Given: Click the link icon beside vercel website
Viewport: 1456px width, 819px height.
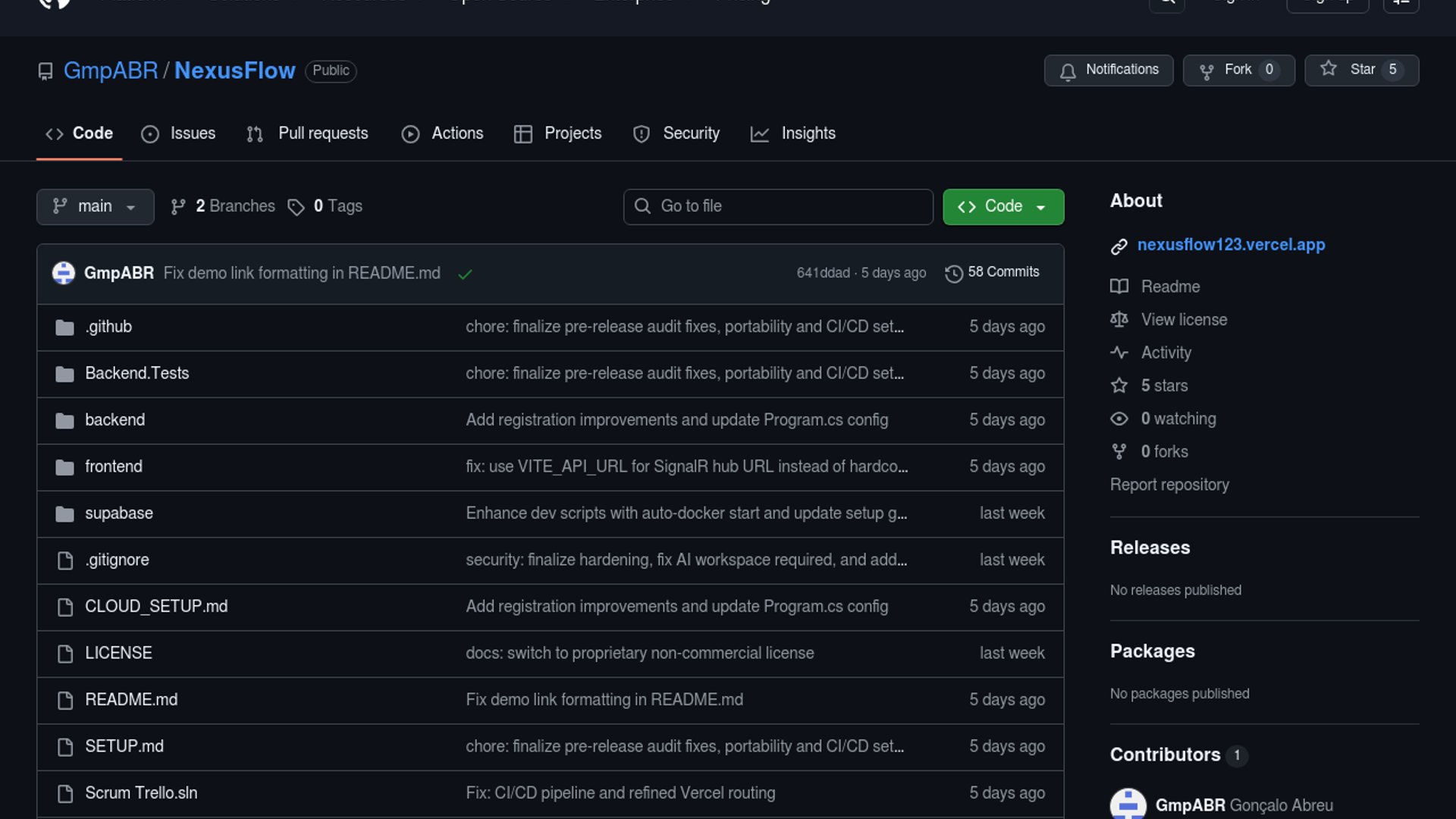Looking at the screenshot, I should (x=1119, y=246).
